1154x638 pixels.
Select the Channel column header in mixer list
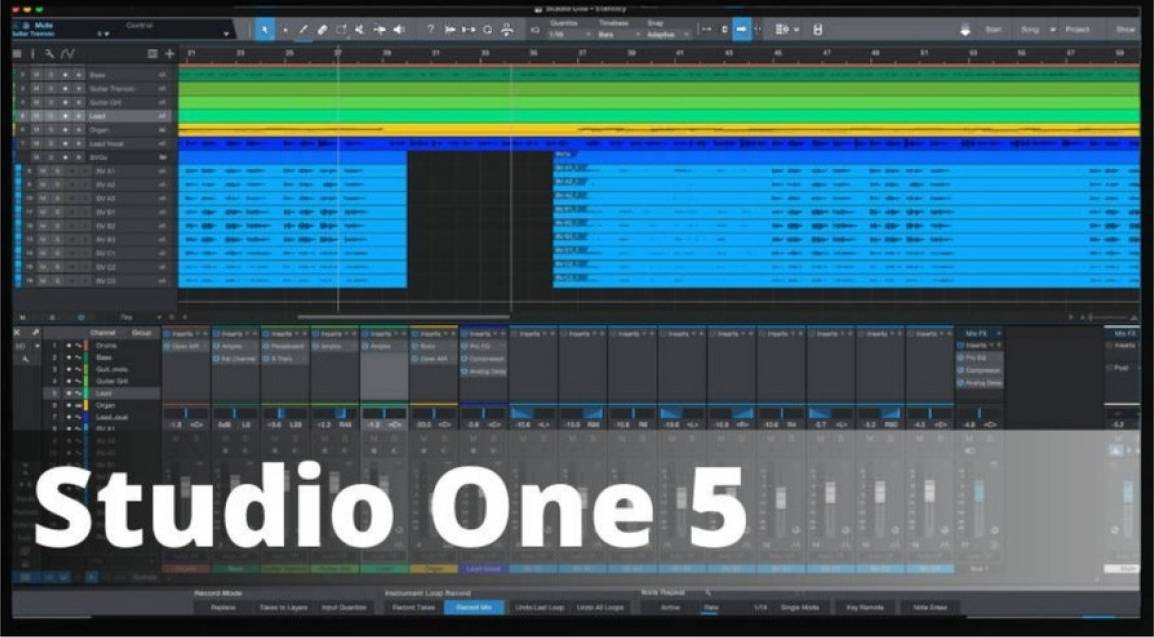coord(102,333)
